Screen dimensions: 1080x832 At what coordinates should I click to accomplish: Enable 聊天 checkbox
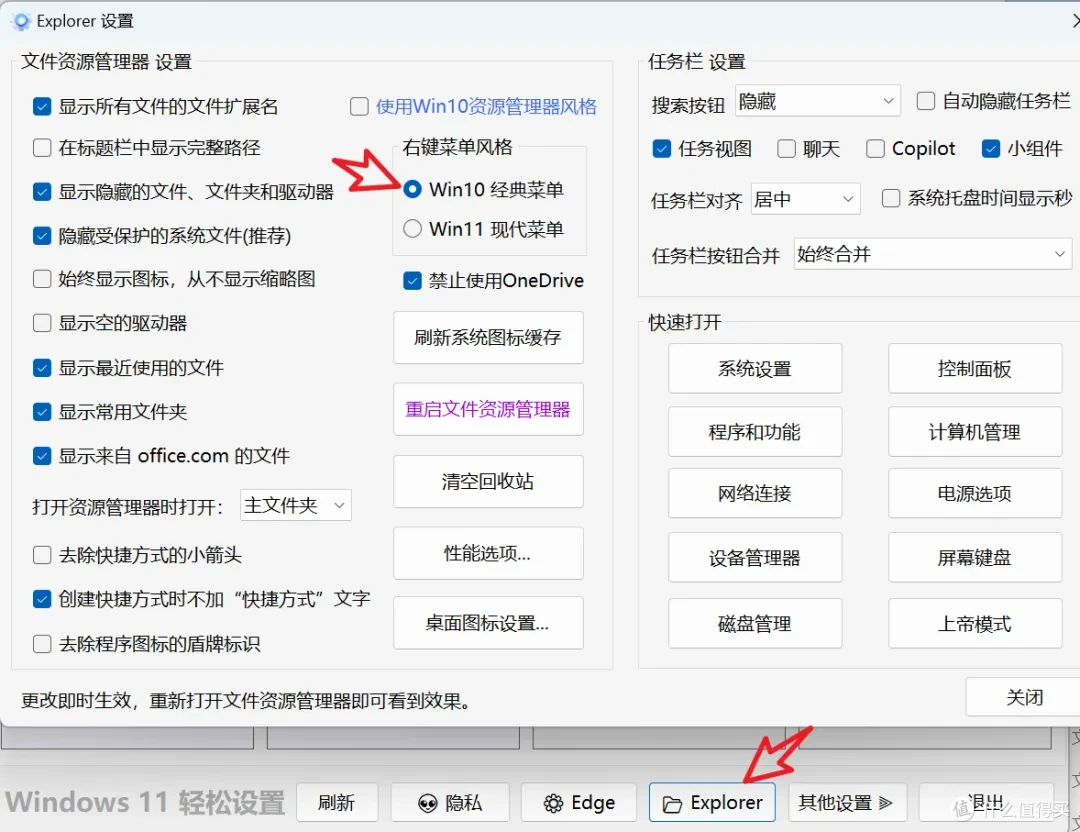pyautogui.click(x=786, y=149)
